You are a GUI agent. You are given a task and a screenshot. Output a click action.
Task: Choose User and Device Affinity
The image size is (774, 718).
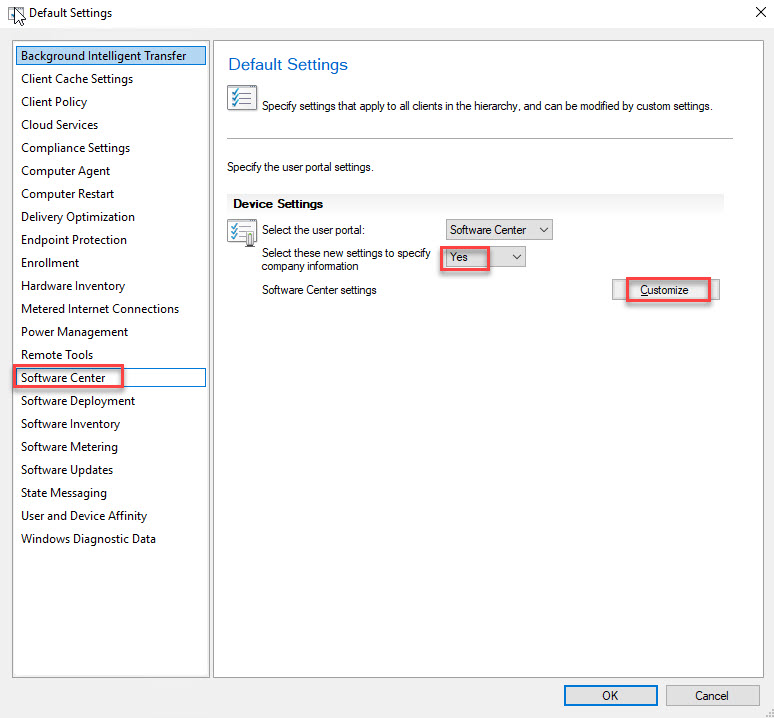coord(84,516)
